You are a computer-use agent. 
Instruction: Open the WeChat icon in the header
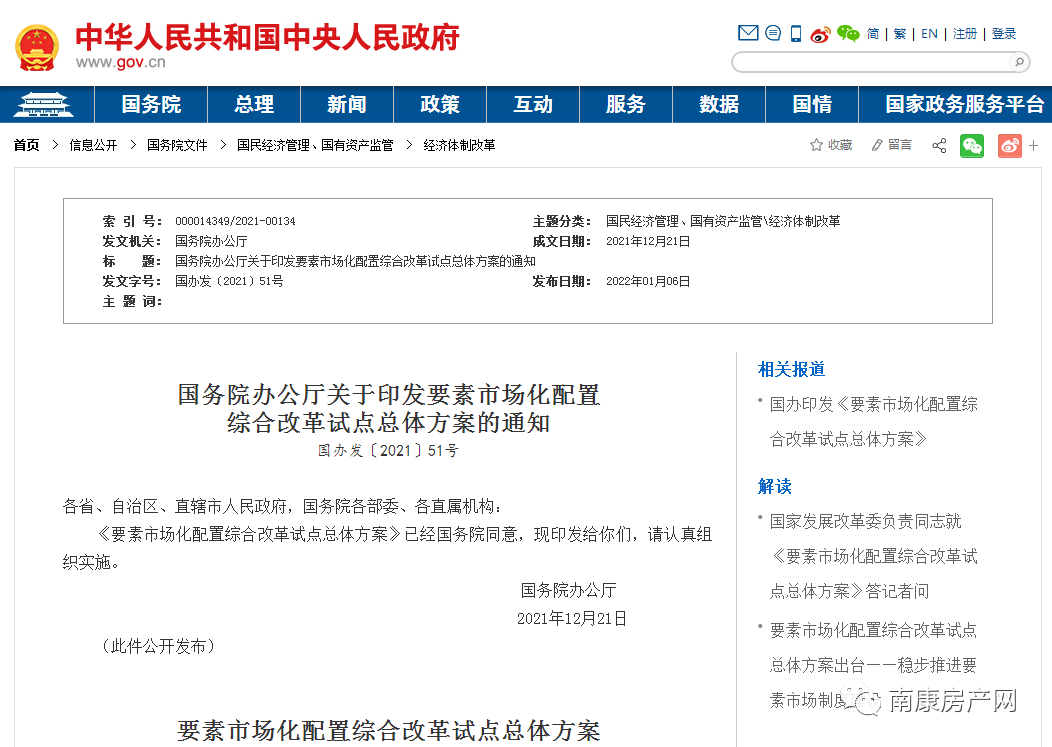coord(848,33)
